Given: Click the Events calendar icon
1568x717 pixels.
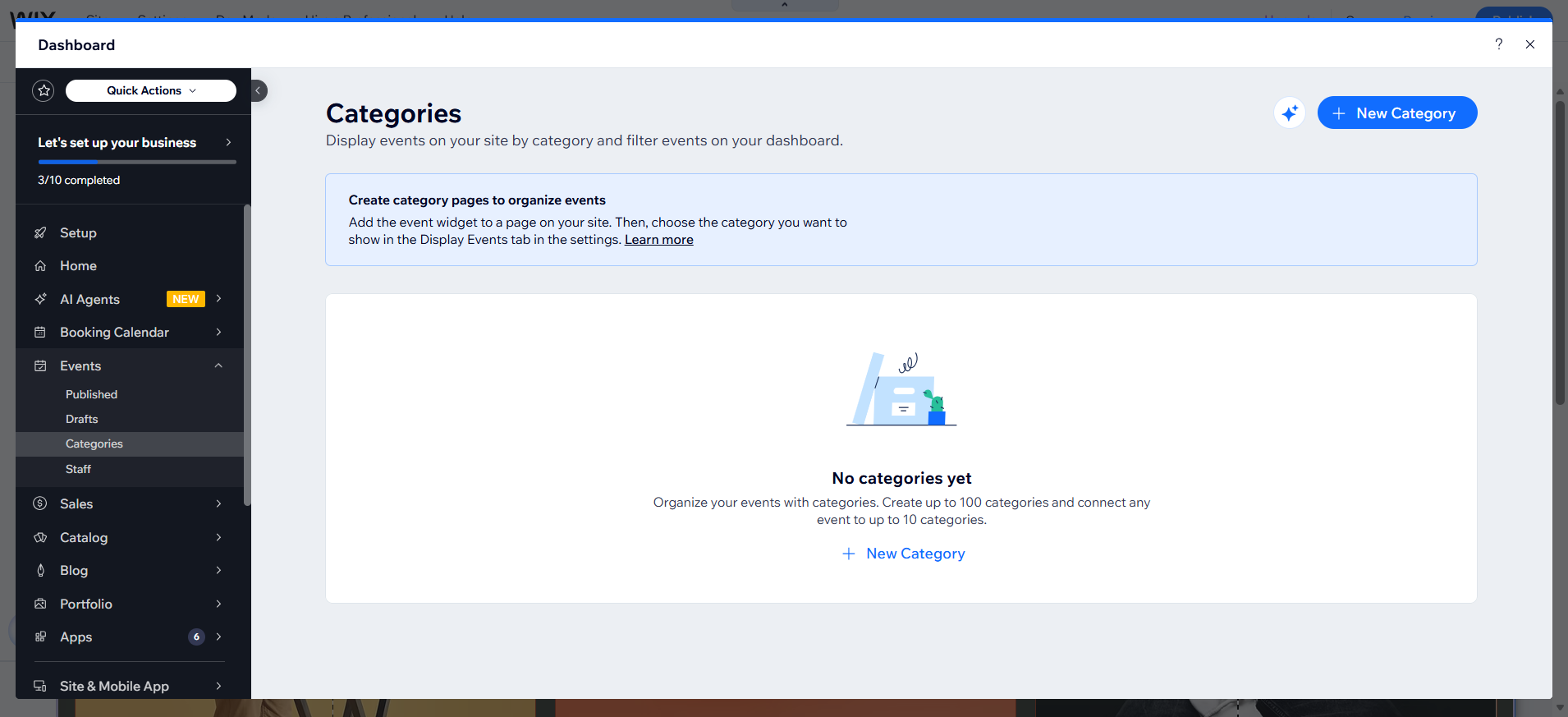Looking at the screenshot, I should tap(40, 365).
